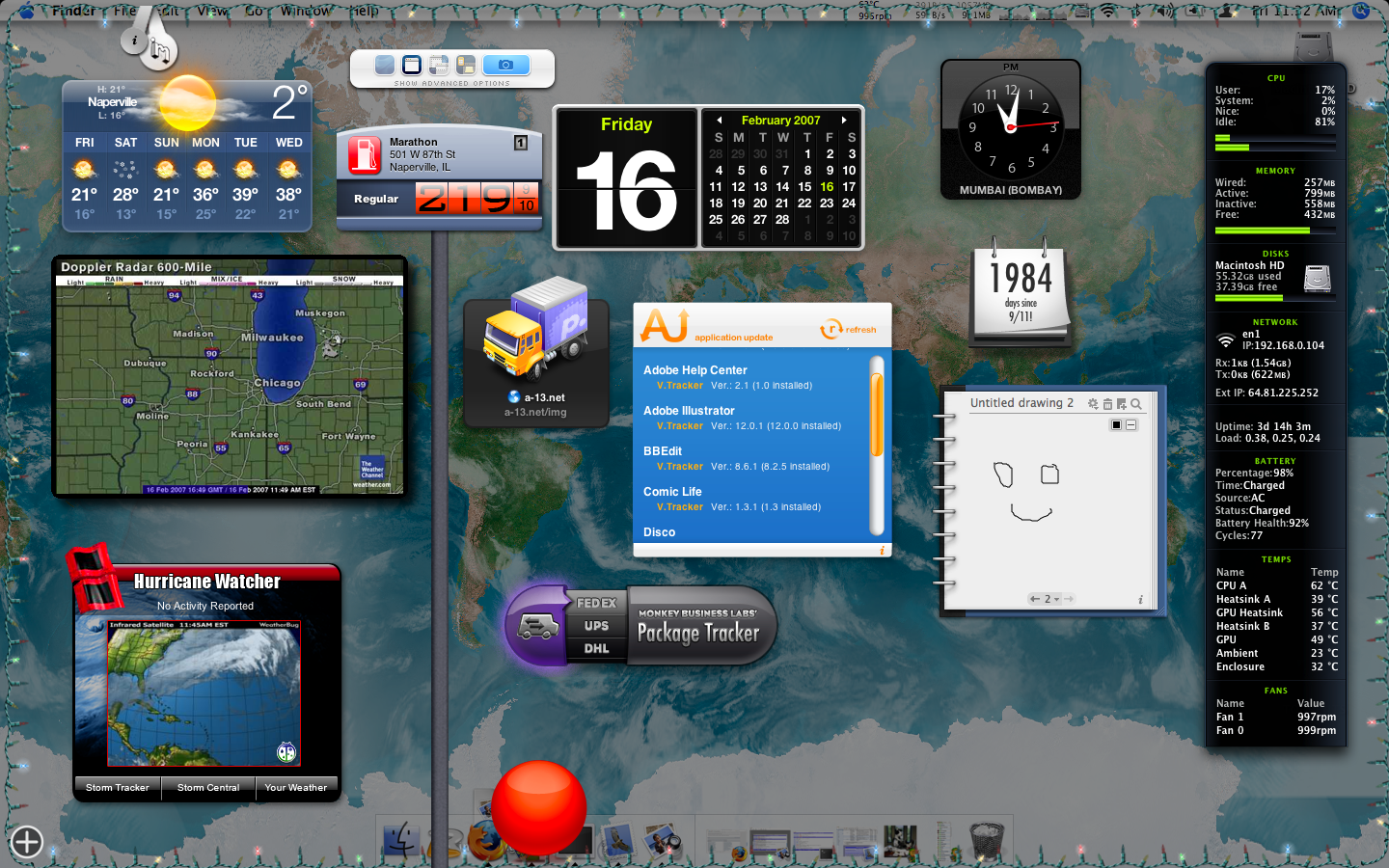The image size is (1389, 868).
Task: Click the station number 1 badge
Action: point(521,143)
